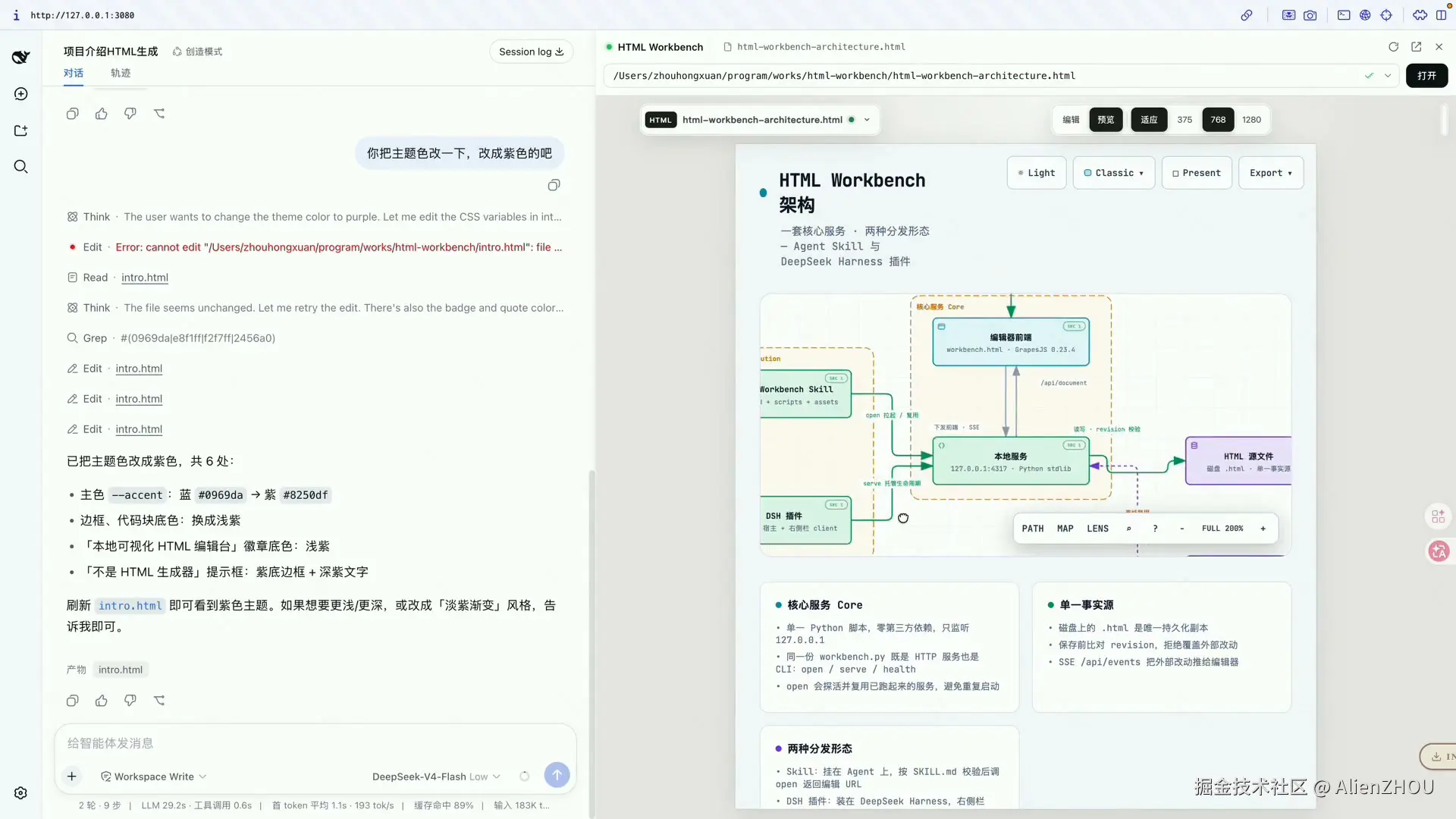
Task: Toggle the Light theme button
Action: [1037, 173]
